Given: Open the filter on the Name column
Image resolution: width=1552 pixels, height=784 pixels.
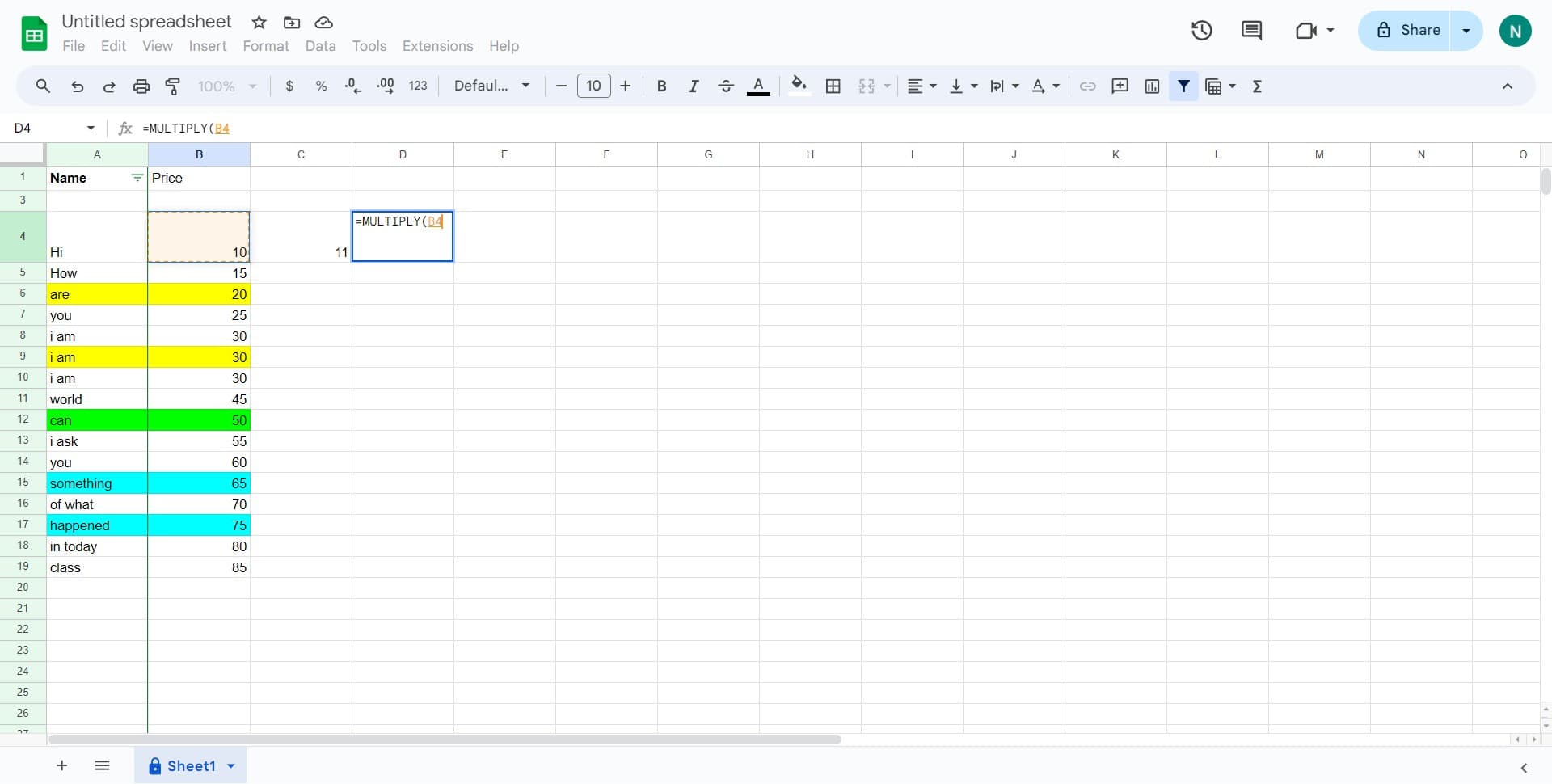Looking at the screenshot, I should tap(137, 178).
